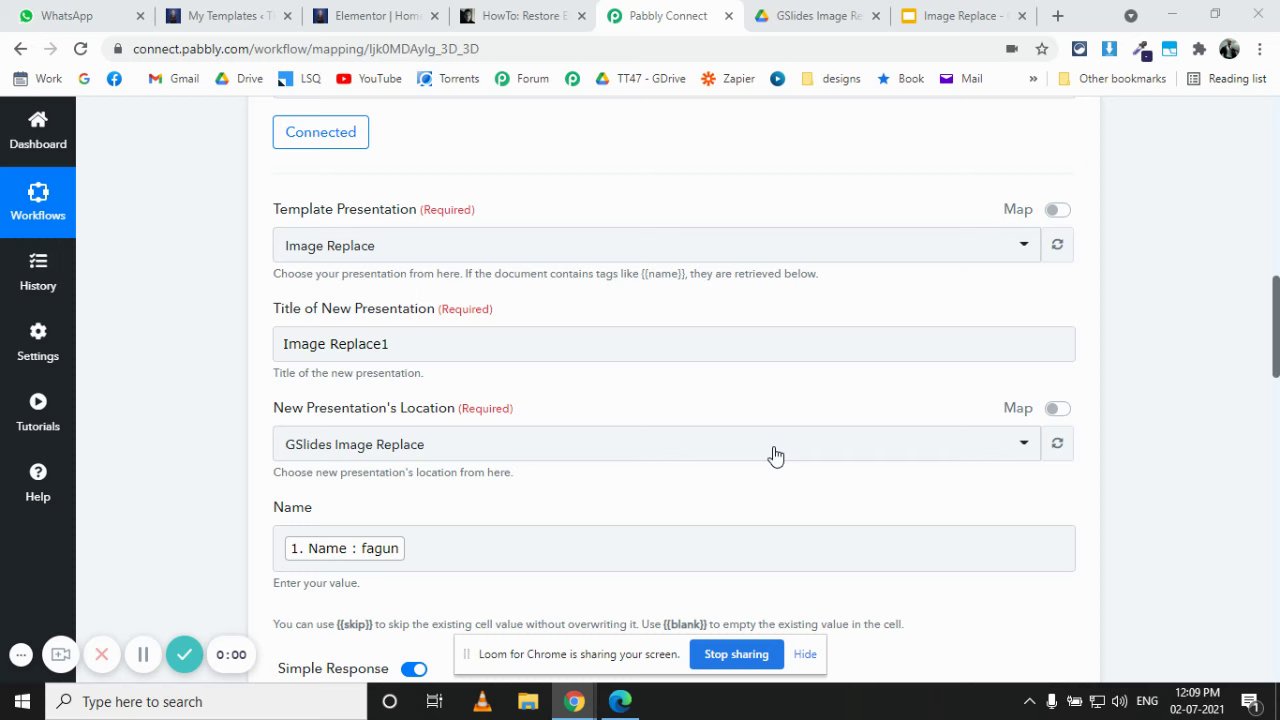Open the Reading list
1280x720 pixels.
click(x=1226, y=79)
